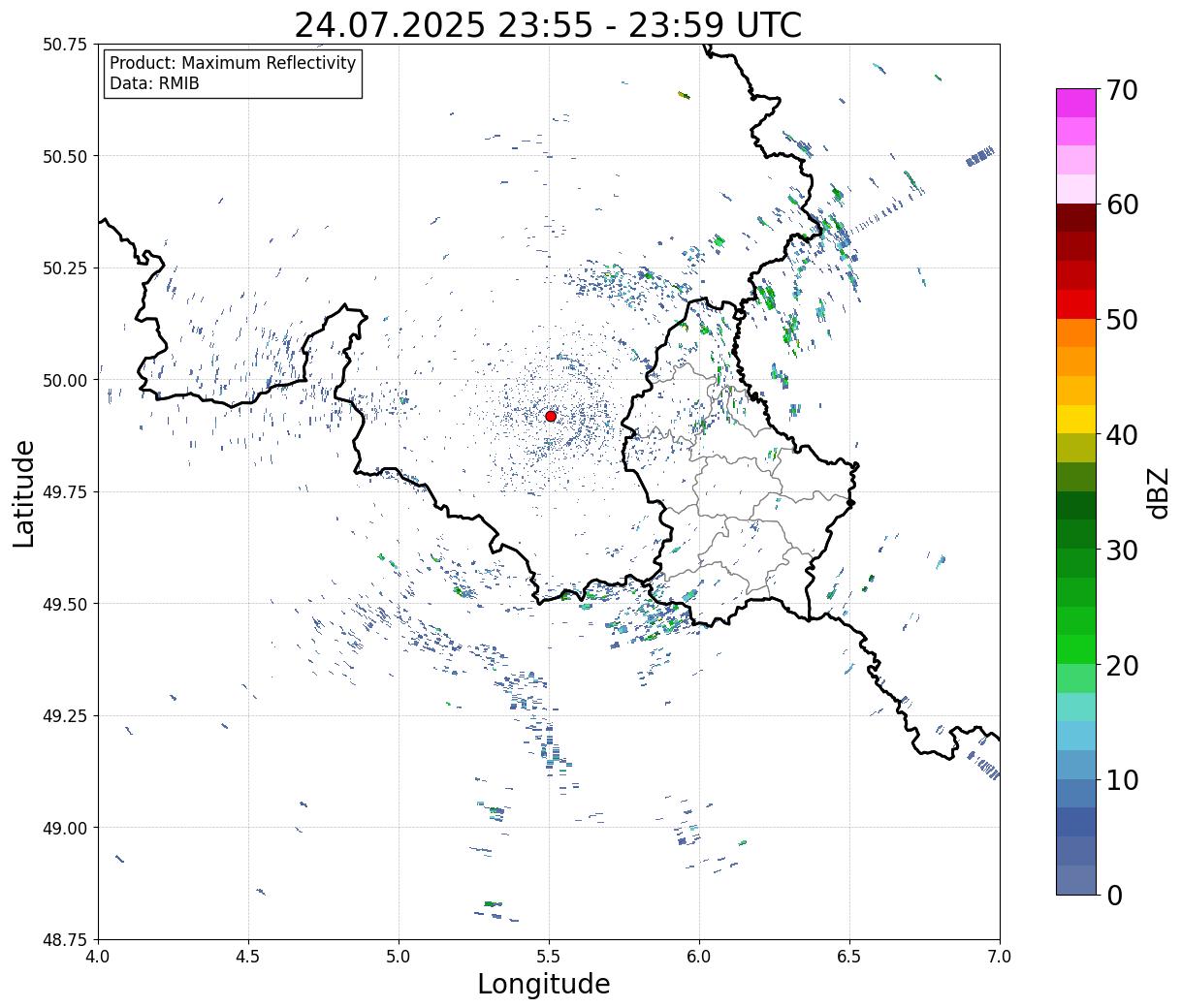Viewport: 1182px width, 1008px height.
Task: Click the colorbar tick label 50
Action: 1121,320
